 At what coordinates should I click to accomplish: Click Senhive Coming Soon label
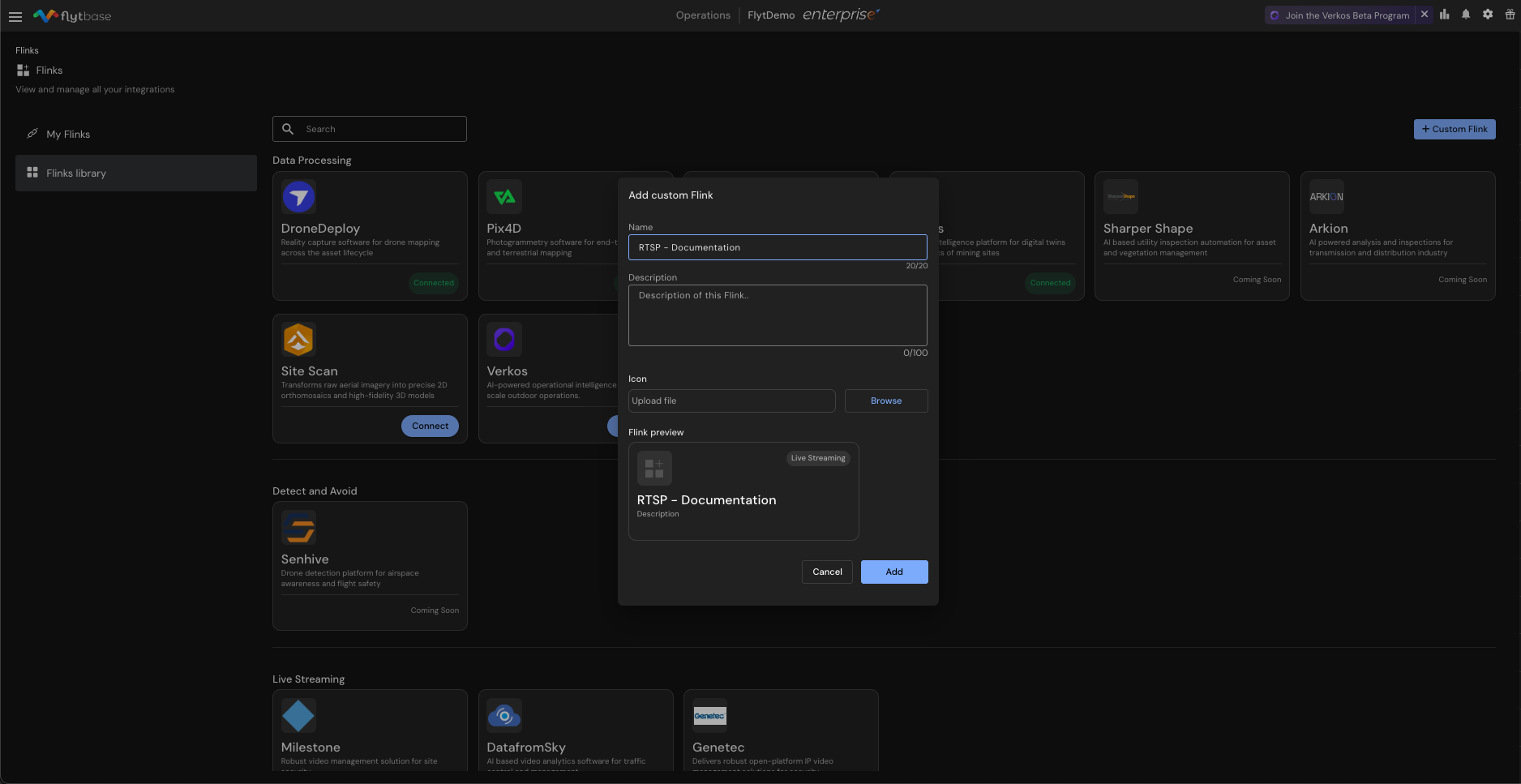(435, 610)
